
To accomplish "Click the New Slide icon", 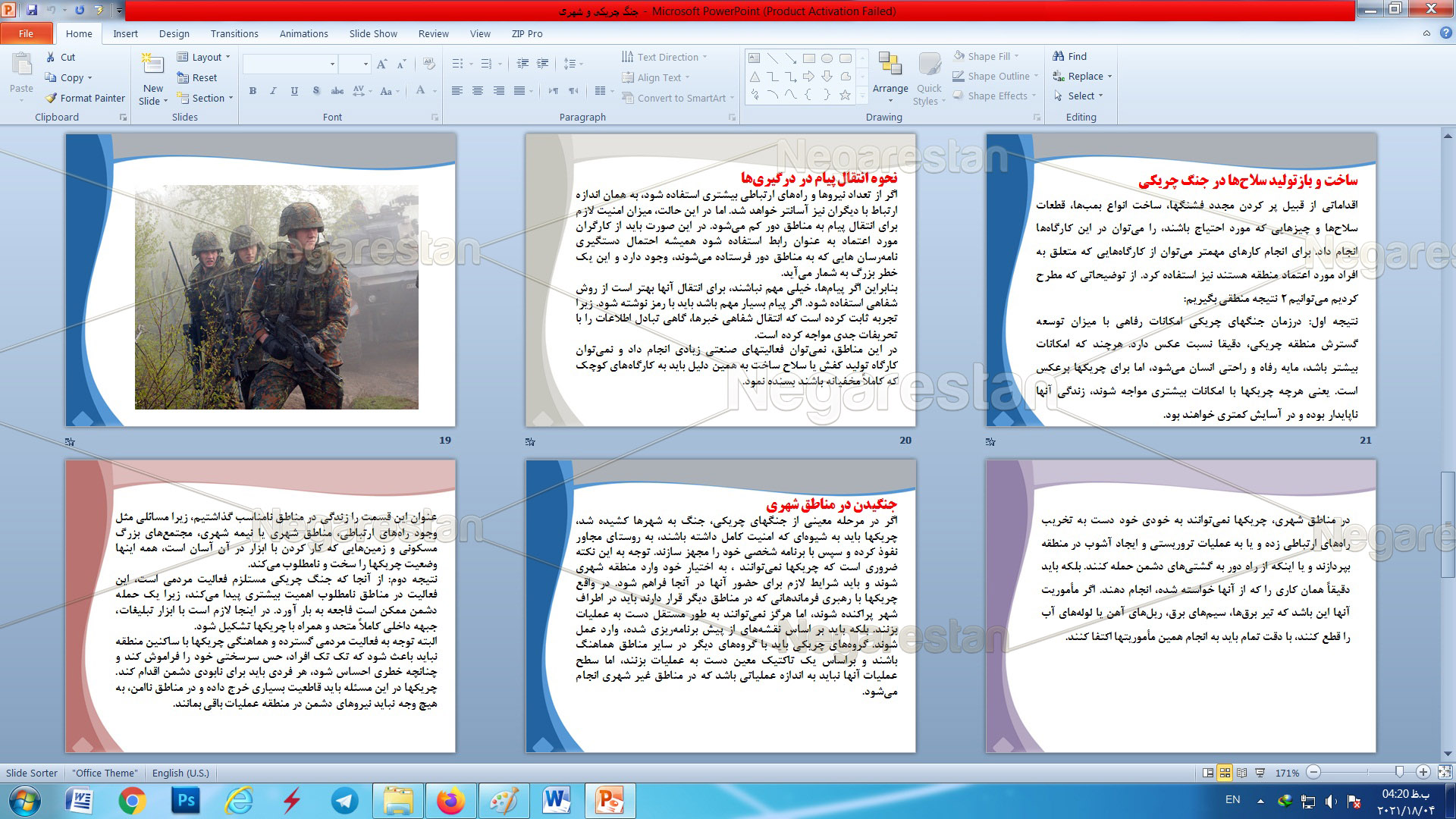I will point(152,64).
